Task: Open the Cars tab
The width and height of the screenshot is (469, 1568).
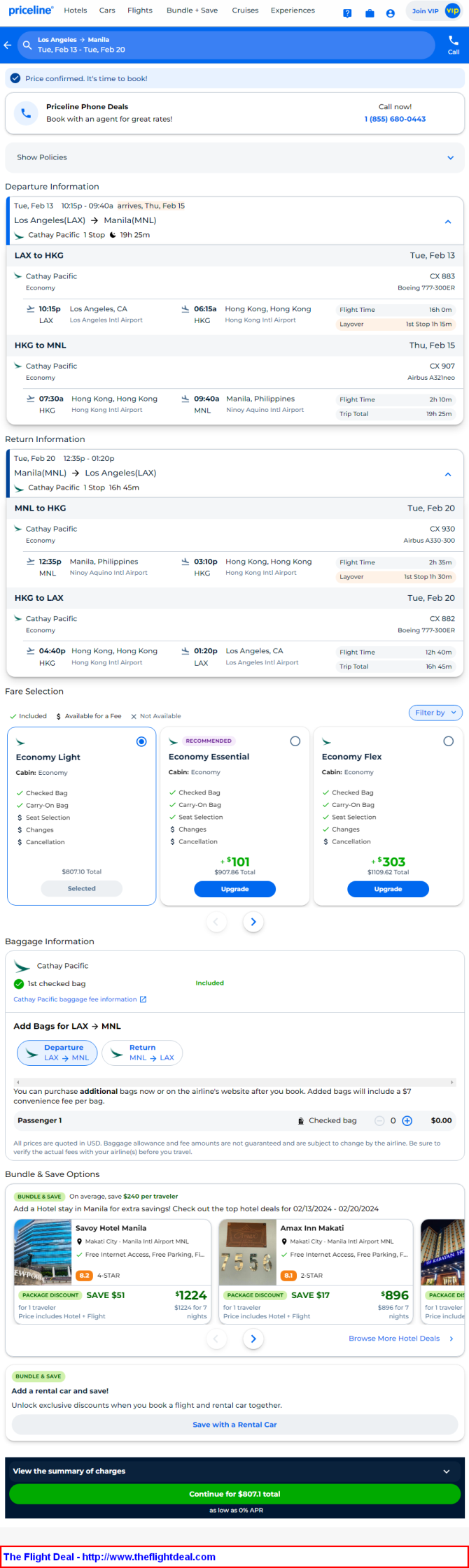Action: [107, 10]
